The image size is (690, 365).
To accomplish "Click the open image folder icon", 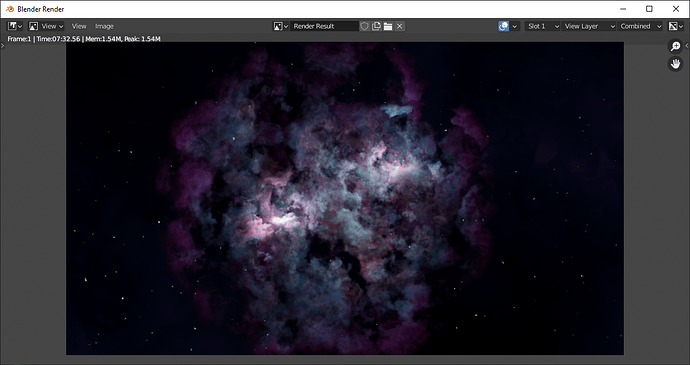I will coord(388,26).
